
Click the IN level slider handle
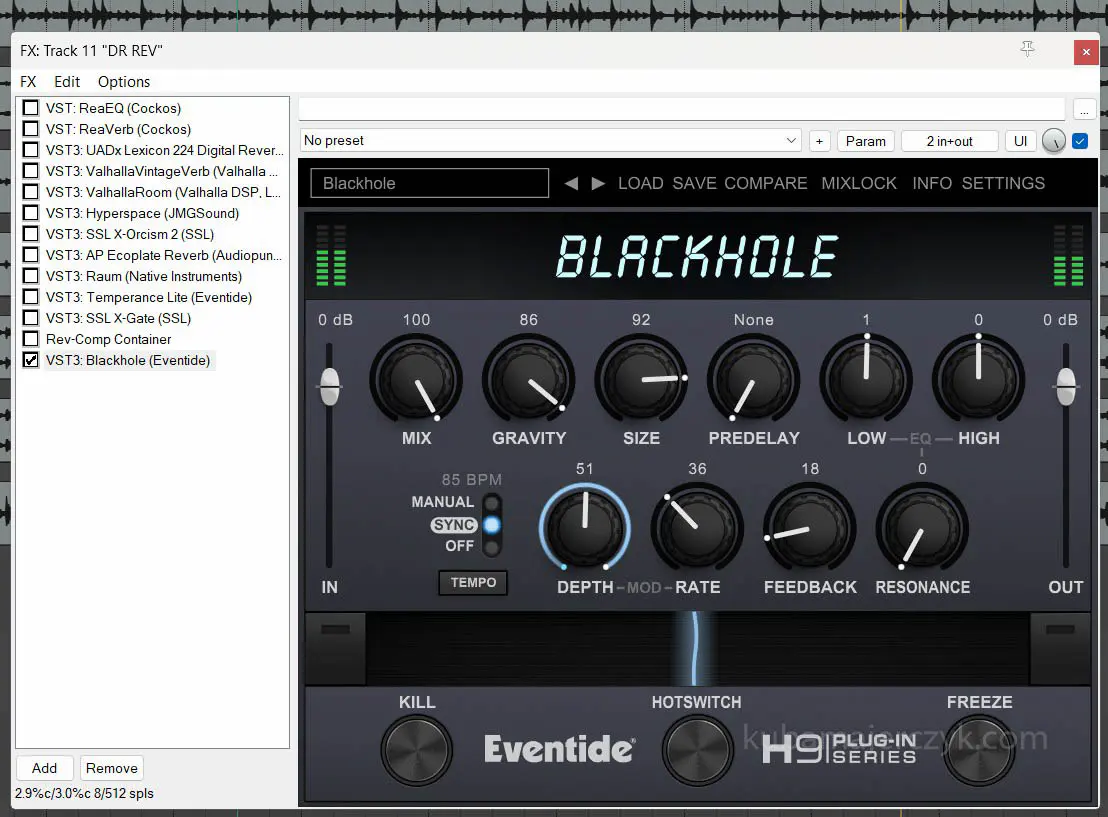330,386
